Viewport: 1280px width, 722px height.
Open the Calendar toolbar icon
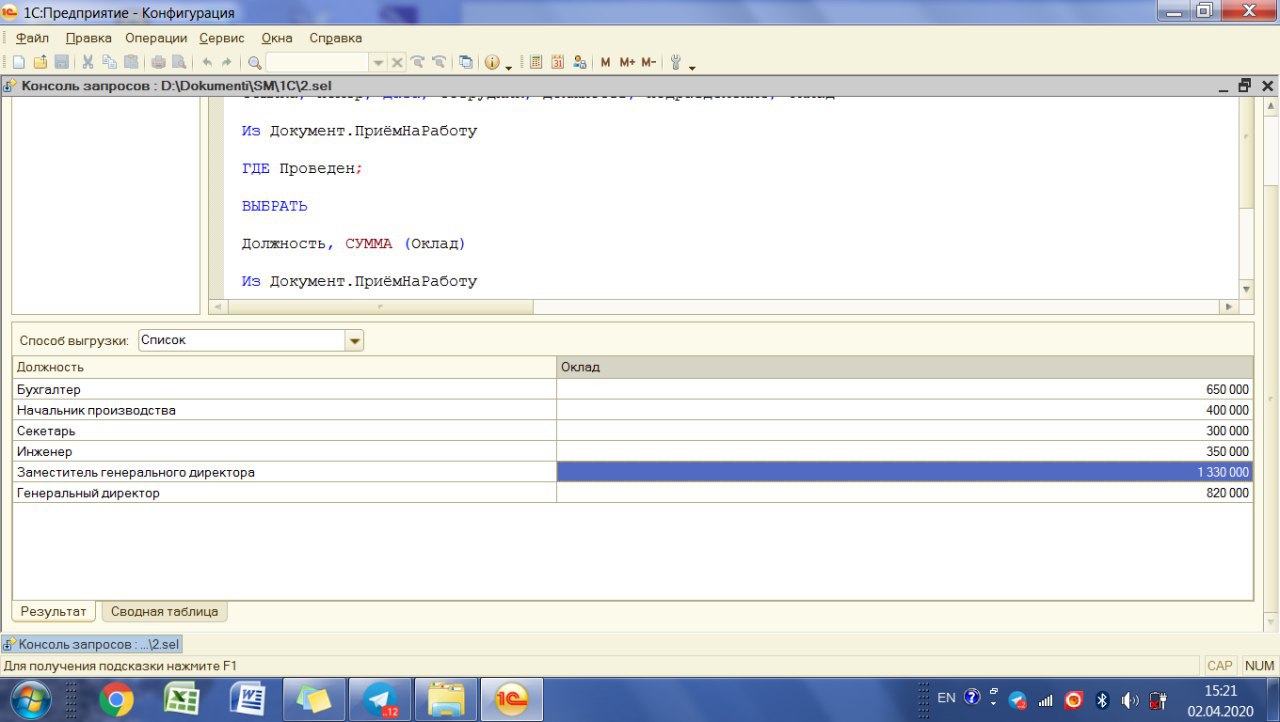point(558,62)
